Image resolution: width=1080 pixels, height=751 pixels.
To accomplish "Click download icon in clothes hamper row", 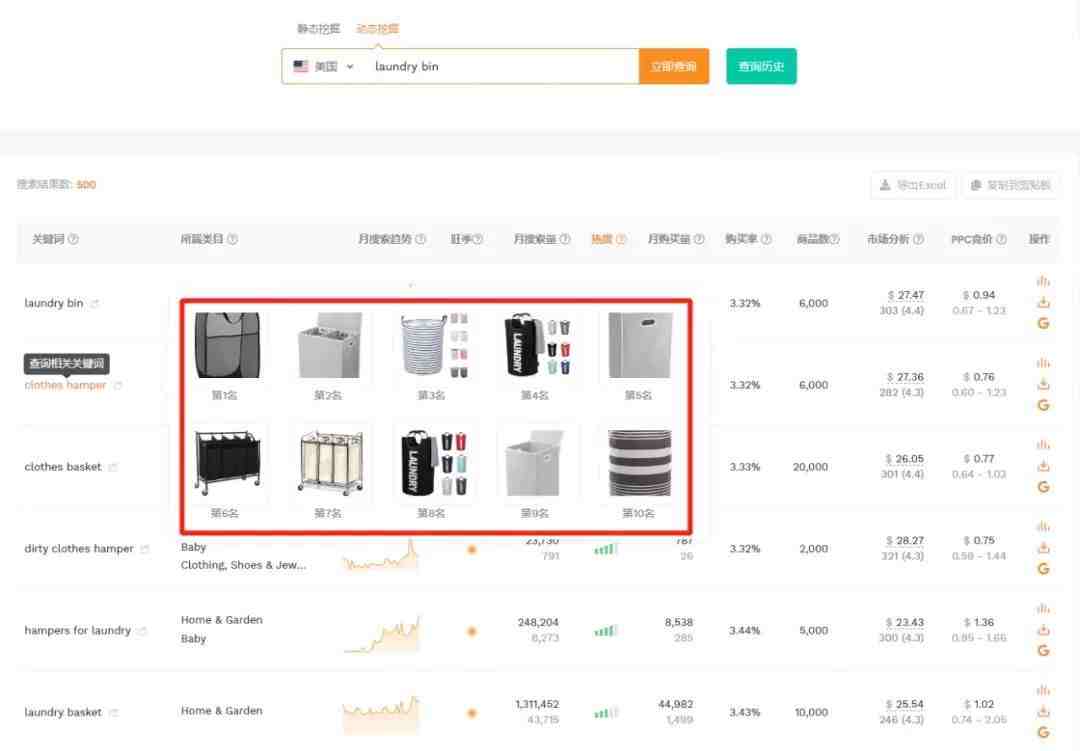I will (x=1043, y=384).
